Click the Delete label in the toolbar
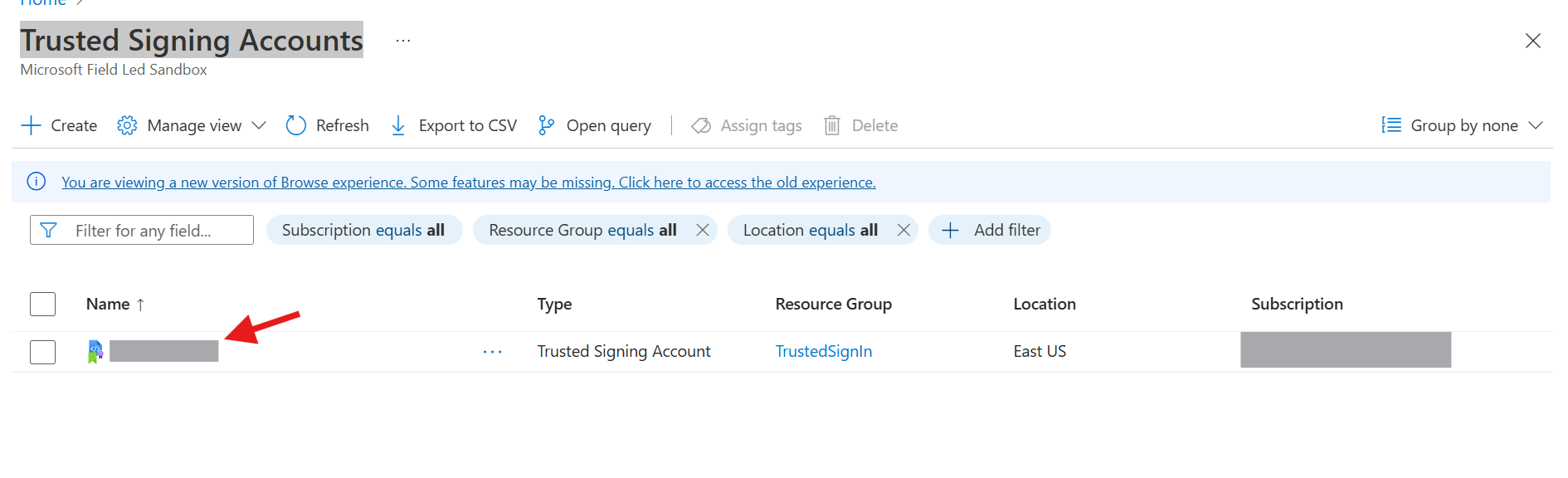Viewport: 1568px width, 478px height. click(874, 125)
